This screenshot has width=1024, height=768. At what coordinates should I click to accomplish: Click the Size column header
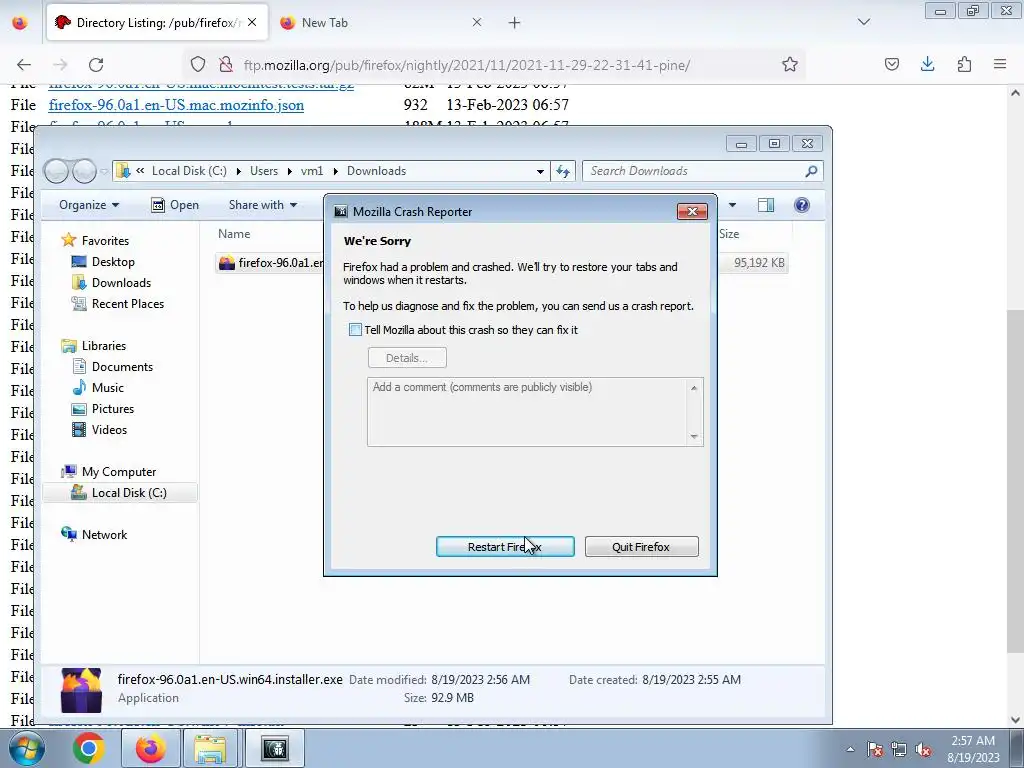pyautogui.click(x=729, y=234)
